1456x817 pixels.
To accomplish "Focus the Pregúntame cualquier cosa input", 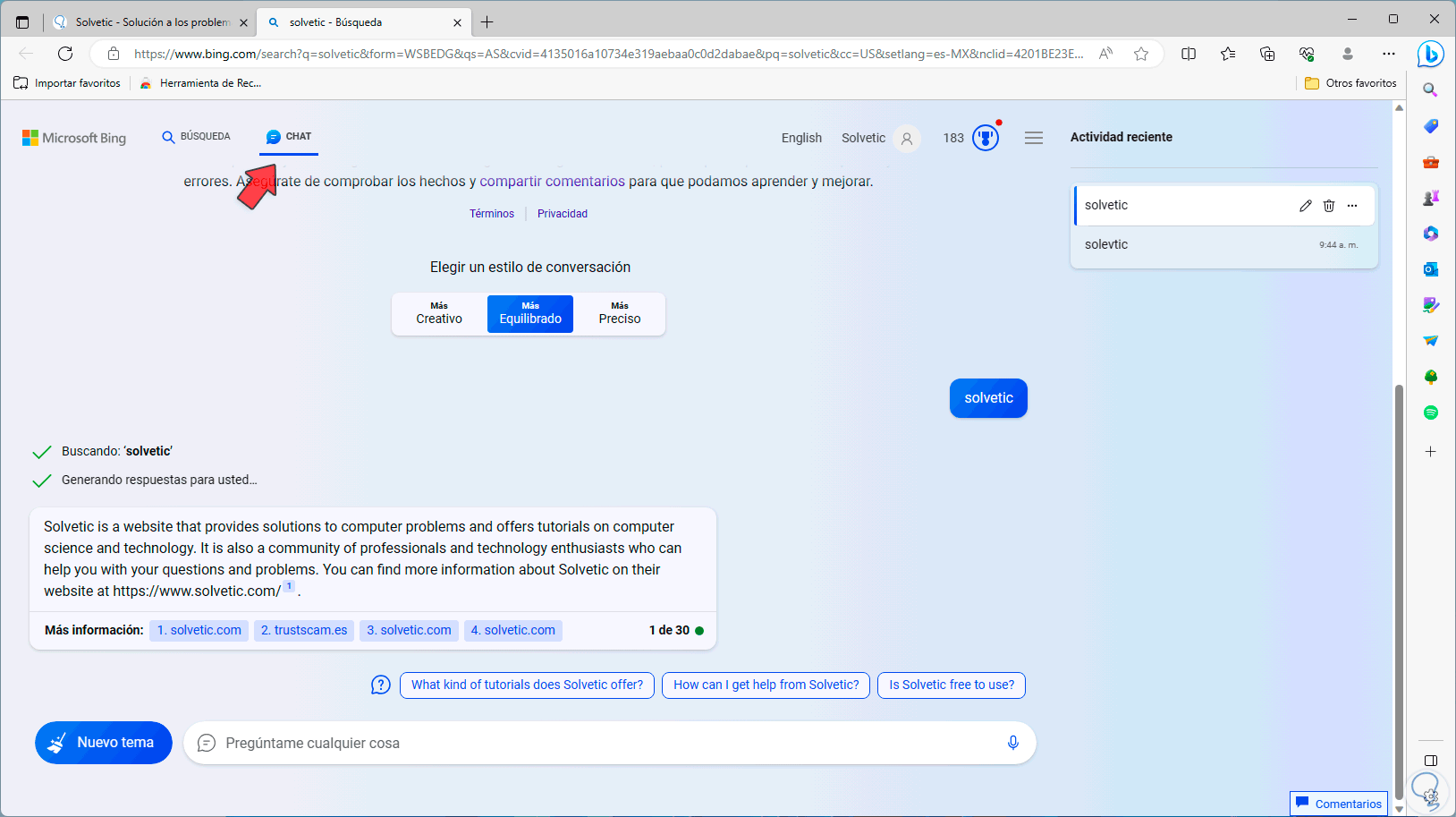I will [609, 743].
